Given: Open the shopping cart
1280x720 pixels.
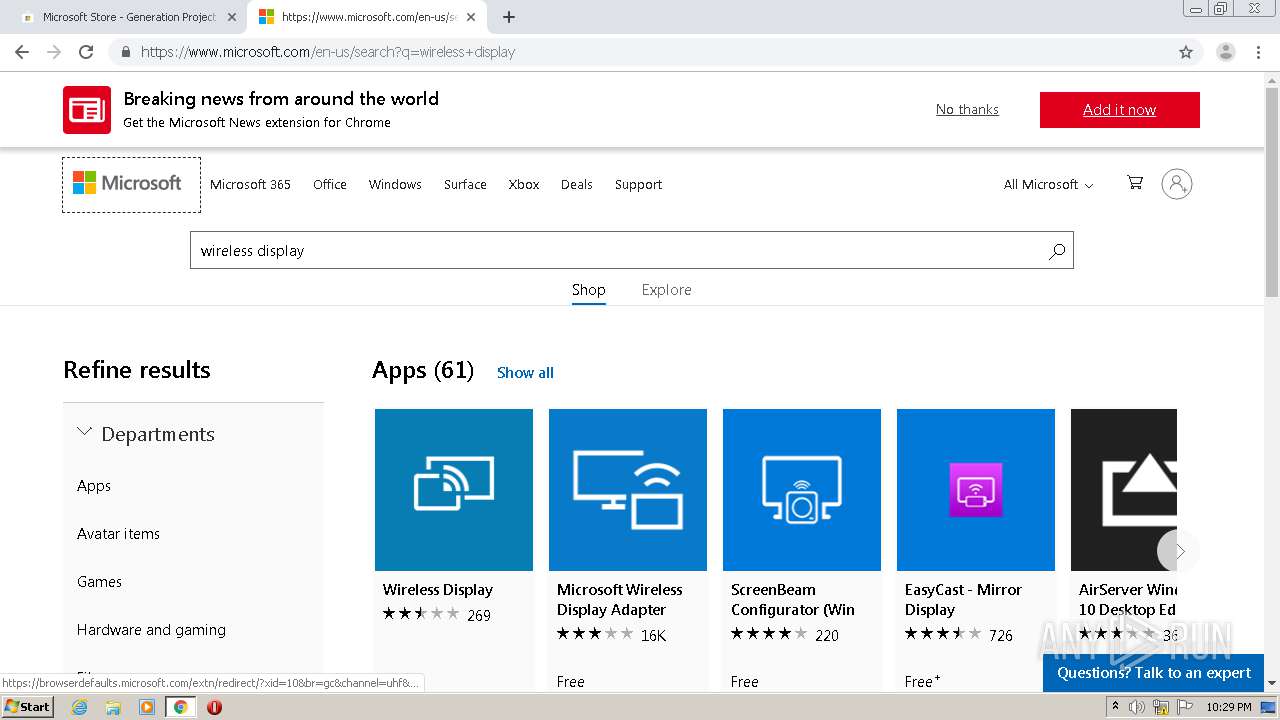Looking at the screenshot, I should click(1135, 183).
